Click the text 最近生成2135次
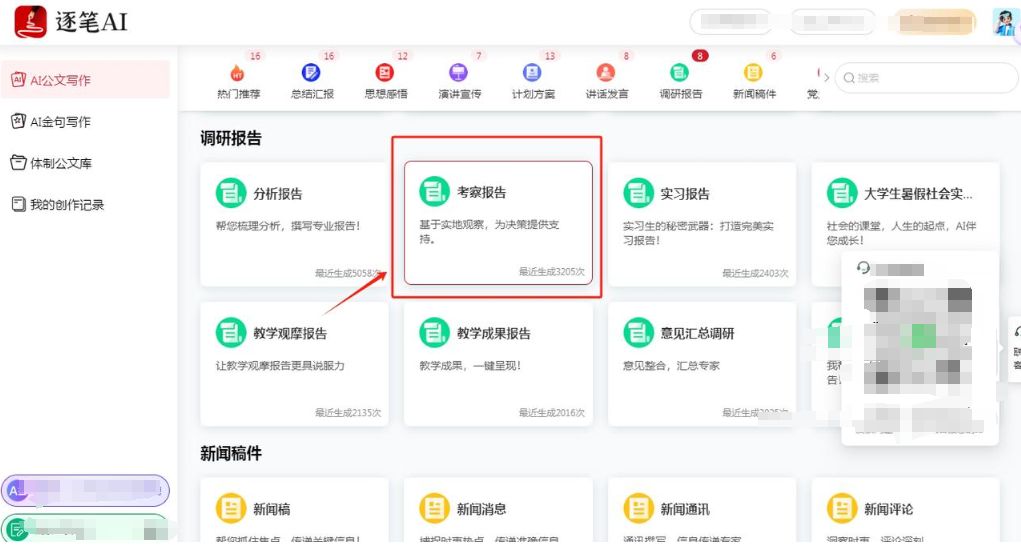 point(348,412)
